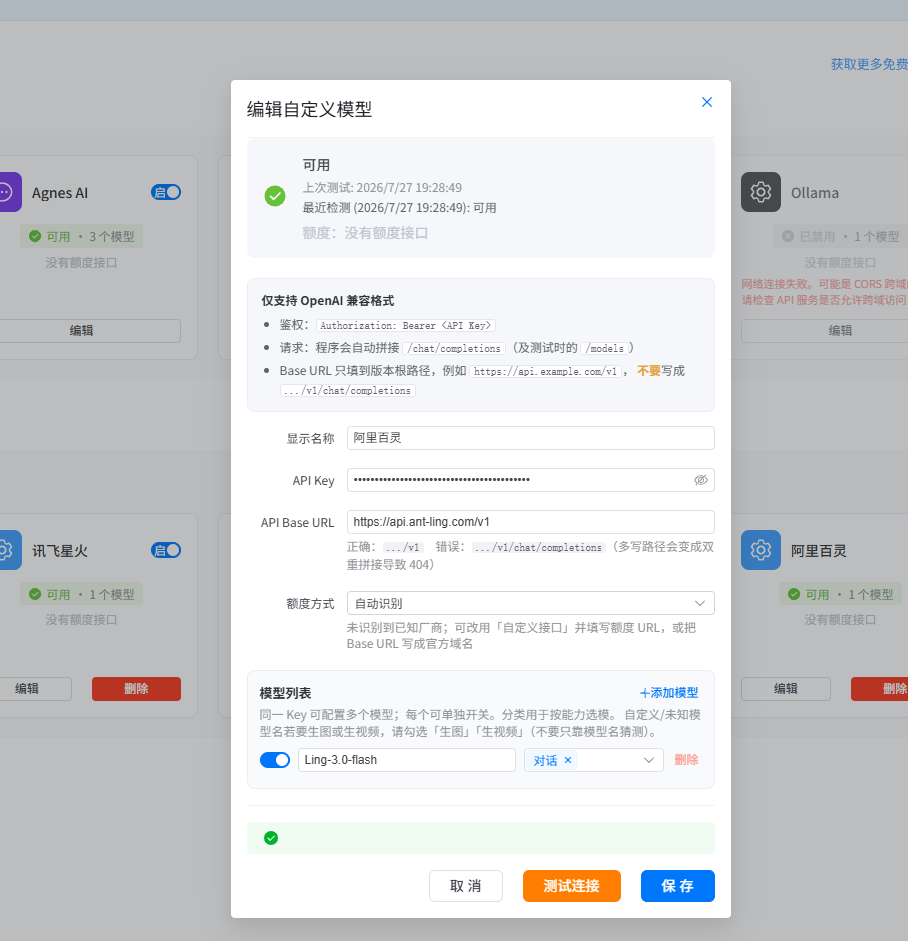Edit the API Base URL field
Screen dimensions: 908x941
(531, 522)
